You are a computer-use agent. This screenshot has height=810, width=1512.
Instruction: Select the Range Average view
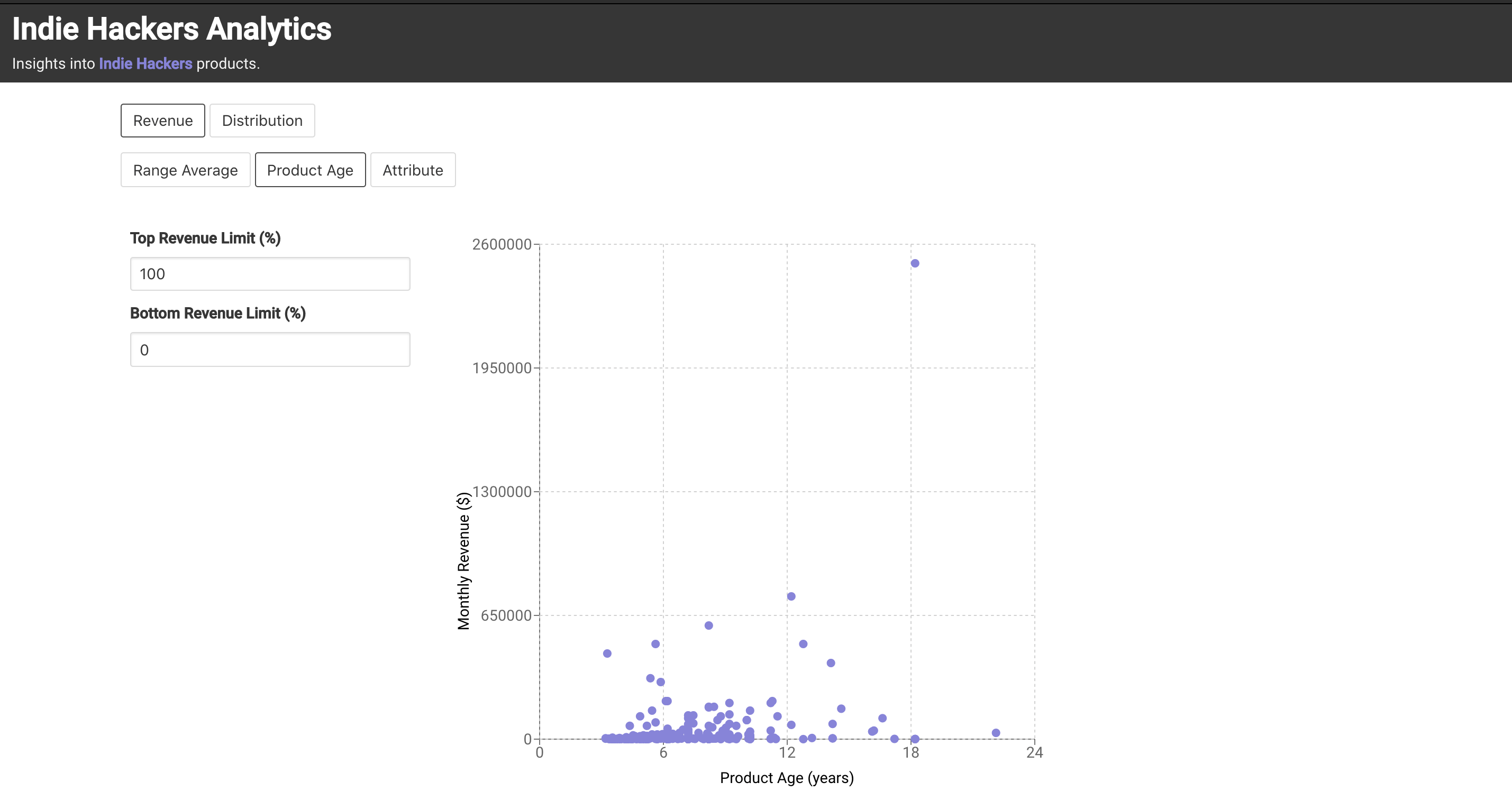(x=186, y=170)
